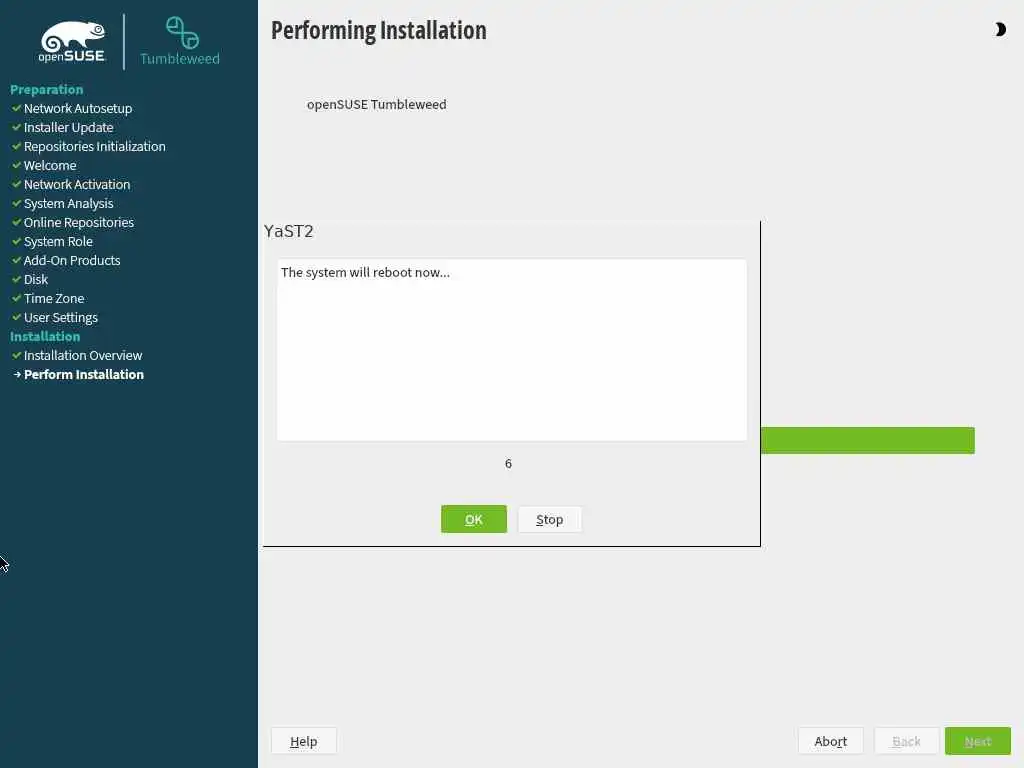
Task: Click checkmark icon beside Installation Overview
Action: coord(16,355)
